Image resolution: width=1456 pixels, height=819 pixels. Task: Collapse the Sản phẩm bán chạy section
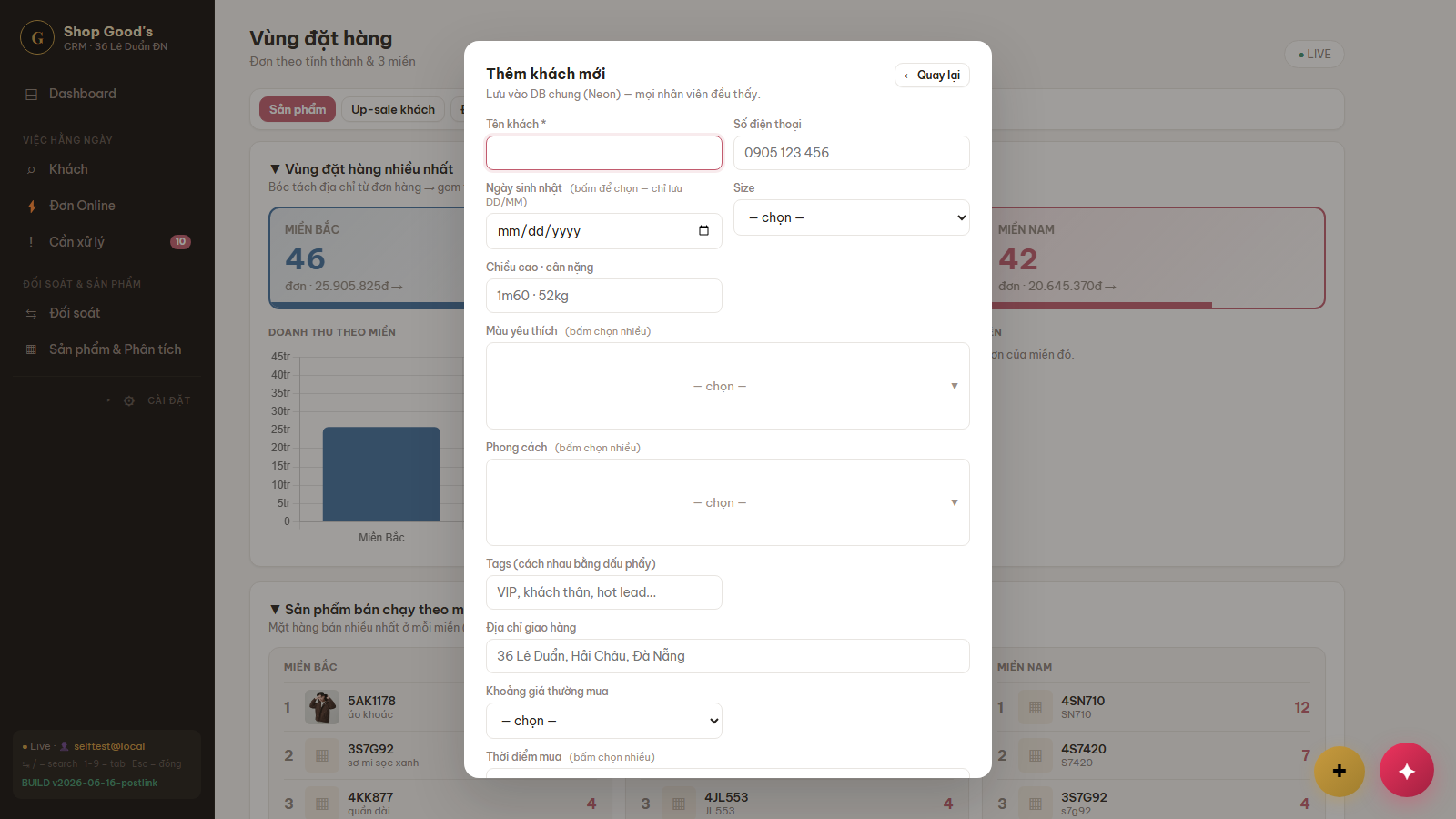coord(275,610)
